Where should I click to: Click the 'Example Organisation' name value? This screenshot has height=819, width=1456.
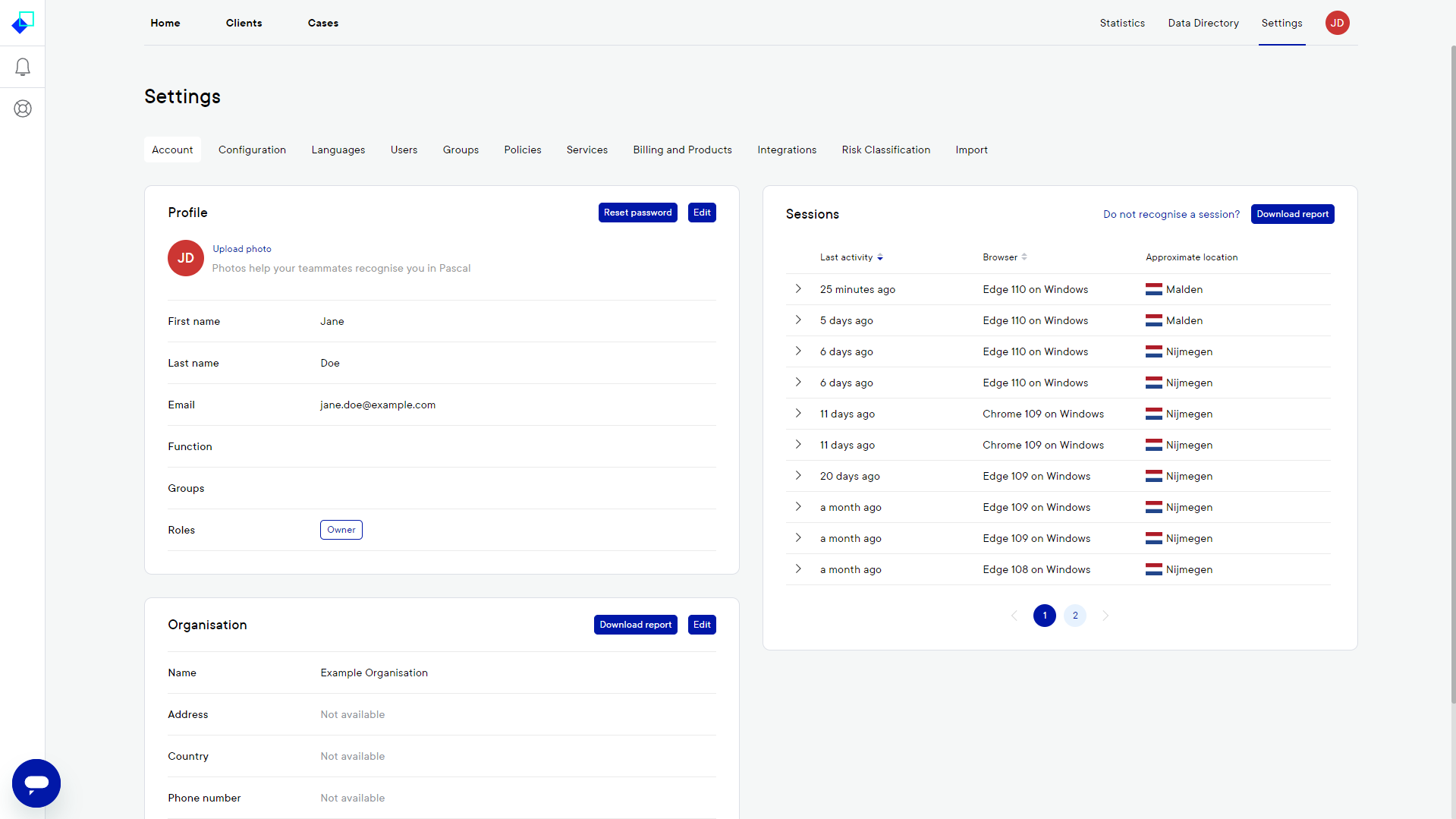pyautogui.click(x=374, y=673)
